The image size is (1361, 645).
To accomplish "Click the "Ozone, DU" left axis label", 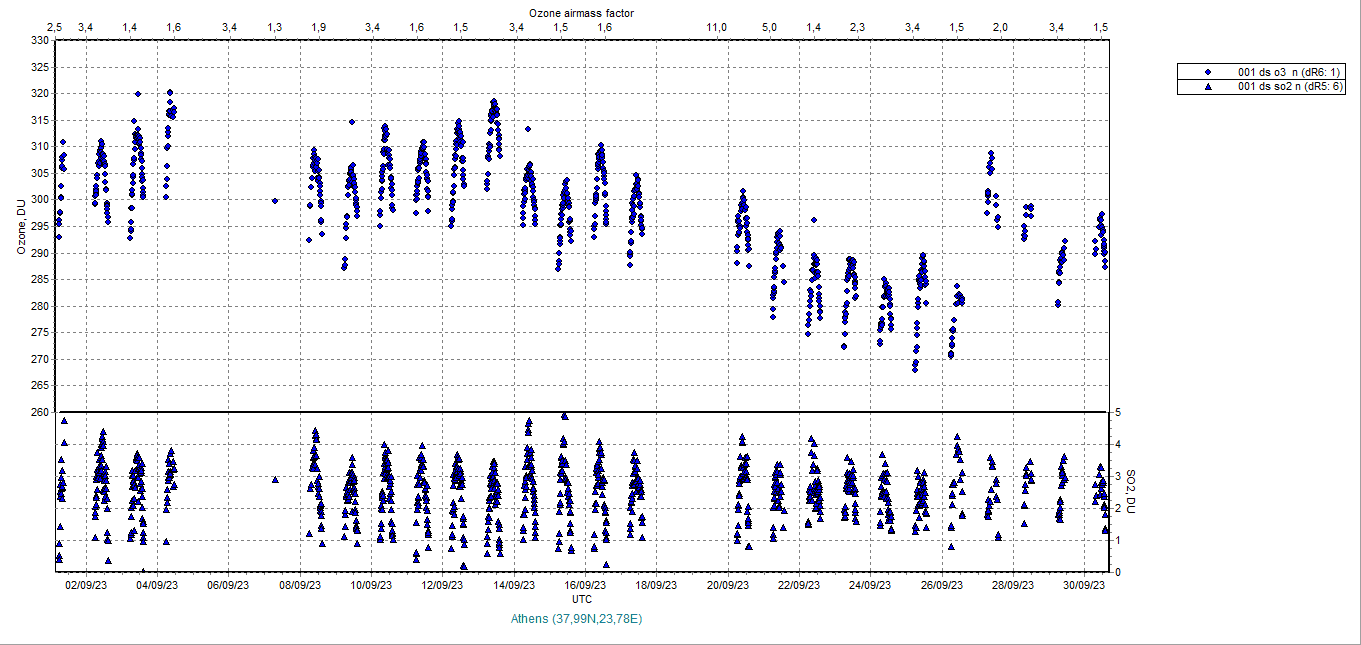I will coord(20,226).
